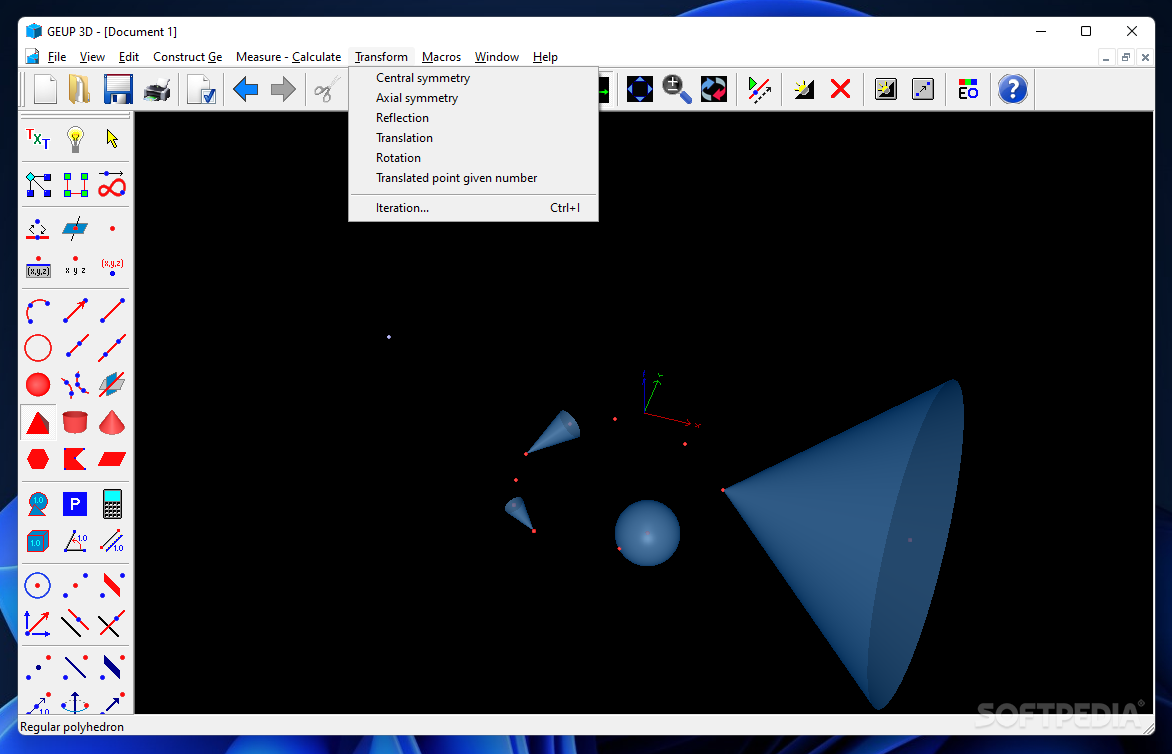Click the light bulb icon
This screenshot has height=754, width=1172.
point(75,139)
